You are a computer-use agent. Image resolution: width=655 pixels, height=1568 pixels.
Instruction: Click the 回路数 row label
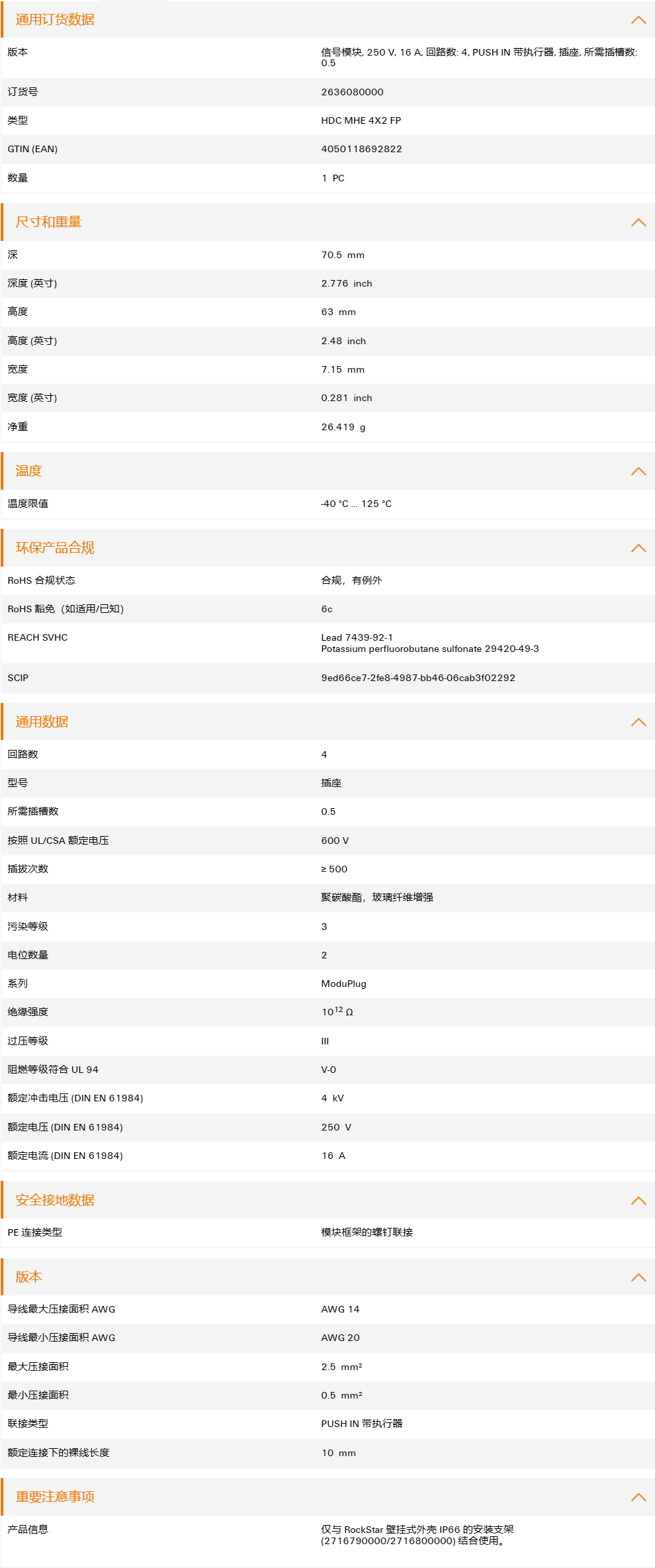pyautogui.click(x=22, y=755)
